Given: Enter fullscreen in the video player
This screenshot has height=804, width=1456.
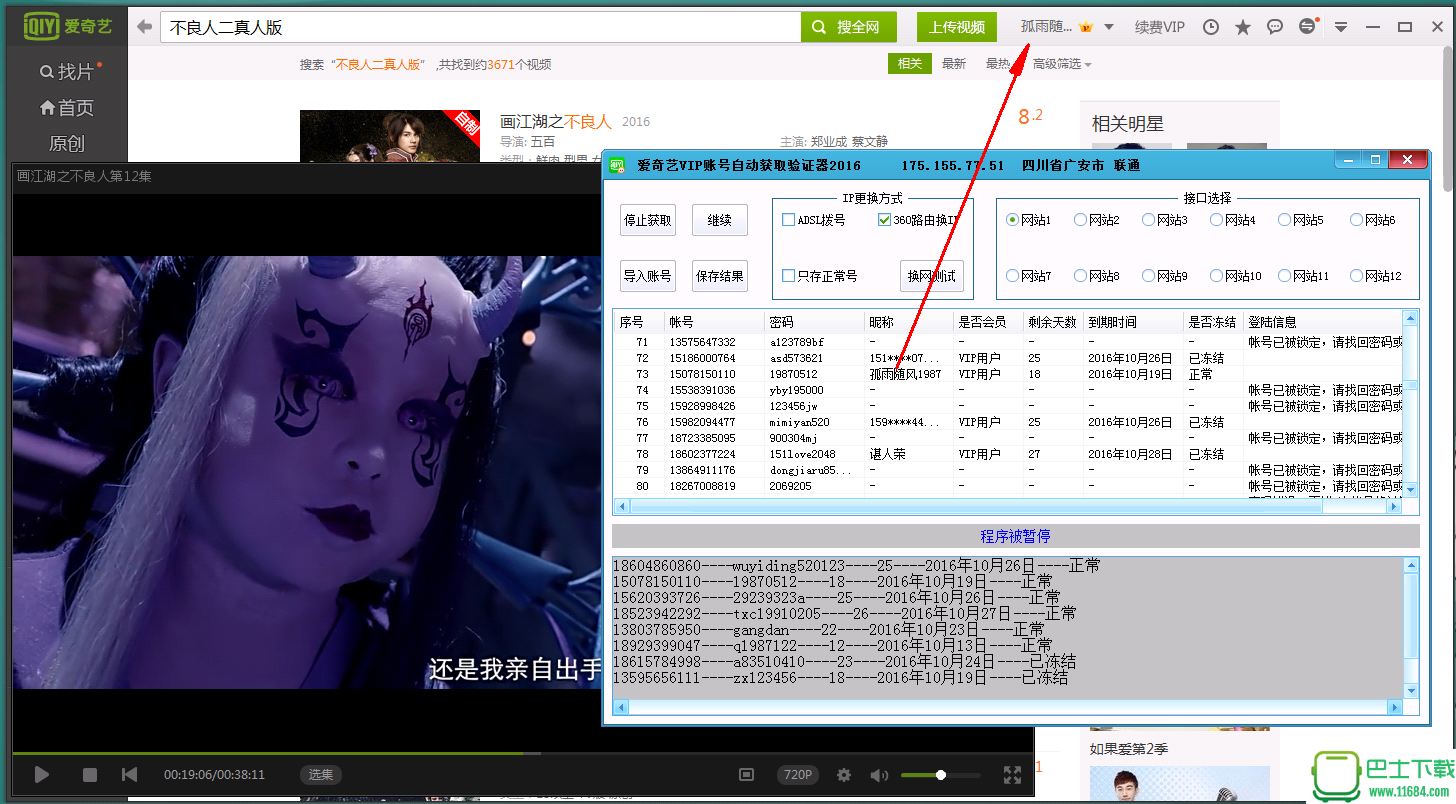Looking at the screenshot, I should [1012, 774].
